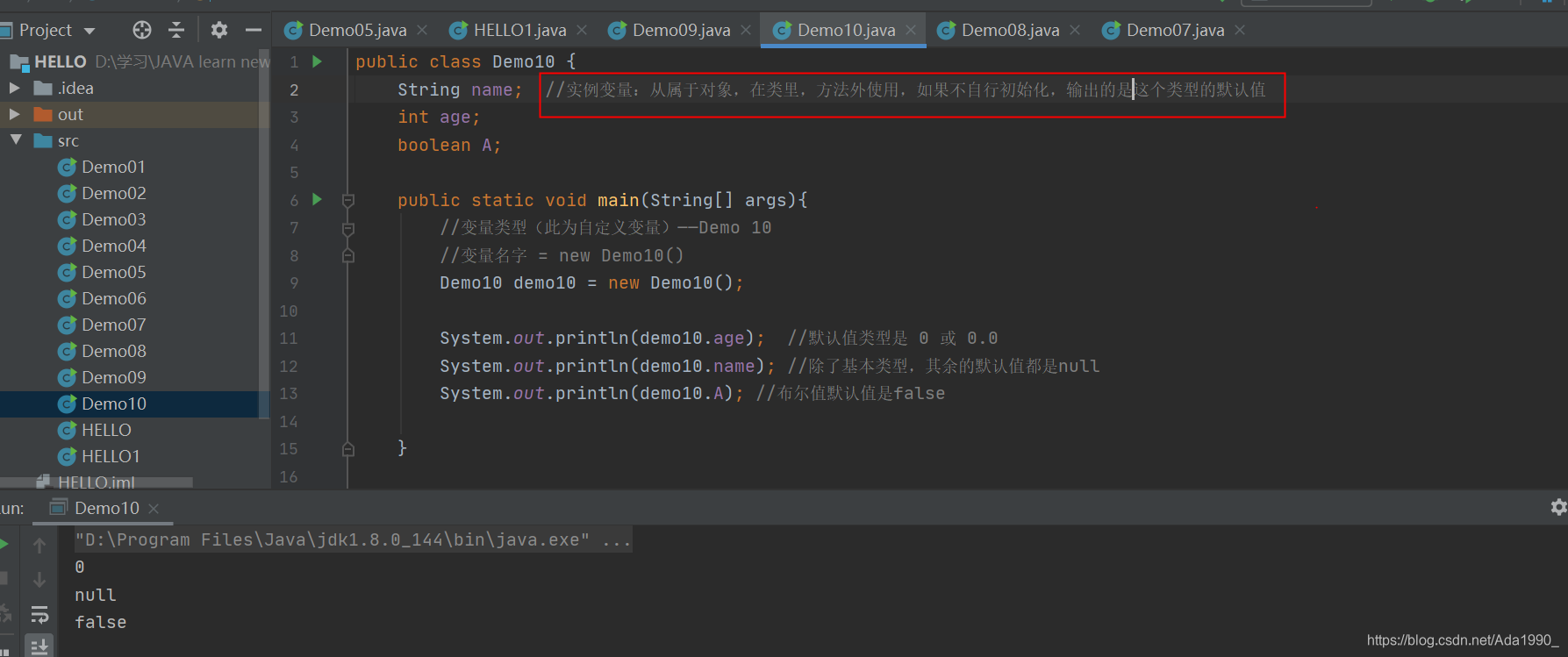Viewport: 1568px width, 657px height.
Task: Expand the .idea folder
Action: click(x=14, y=88)
